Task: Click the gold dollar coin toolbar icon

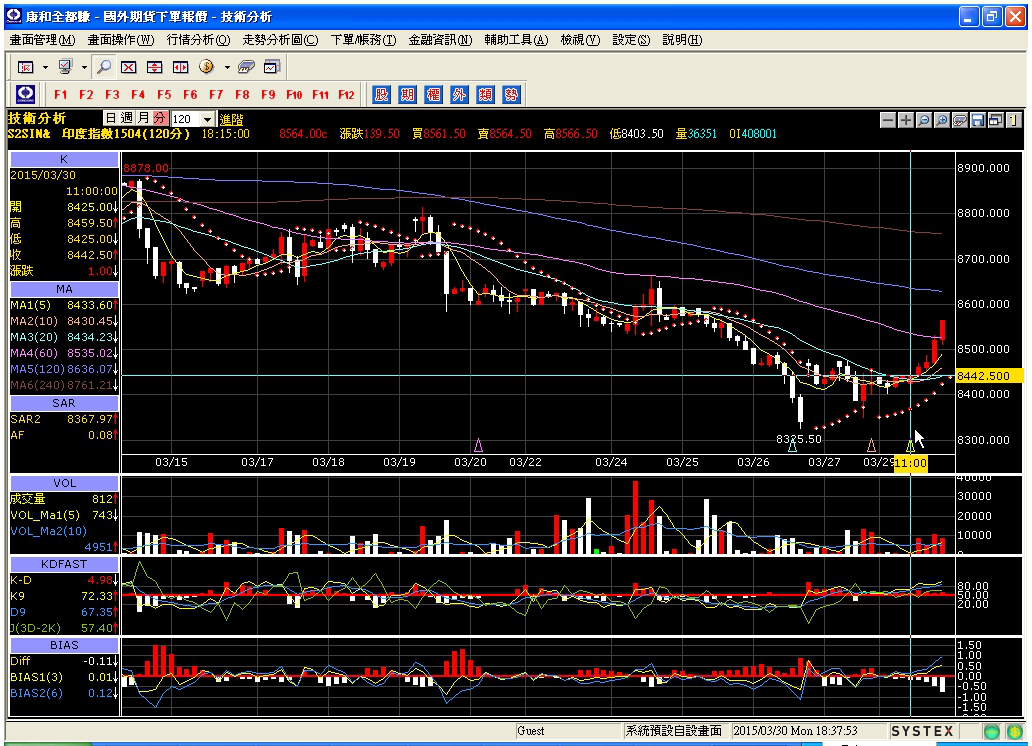Action: click(207, 67)
